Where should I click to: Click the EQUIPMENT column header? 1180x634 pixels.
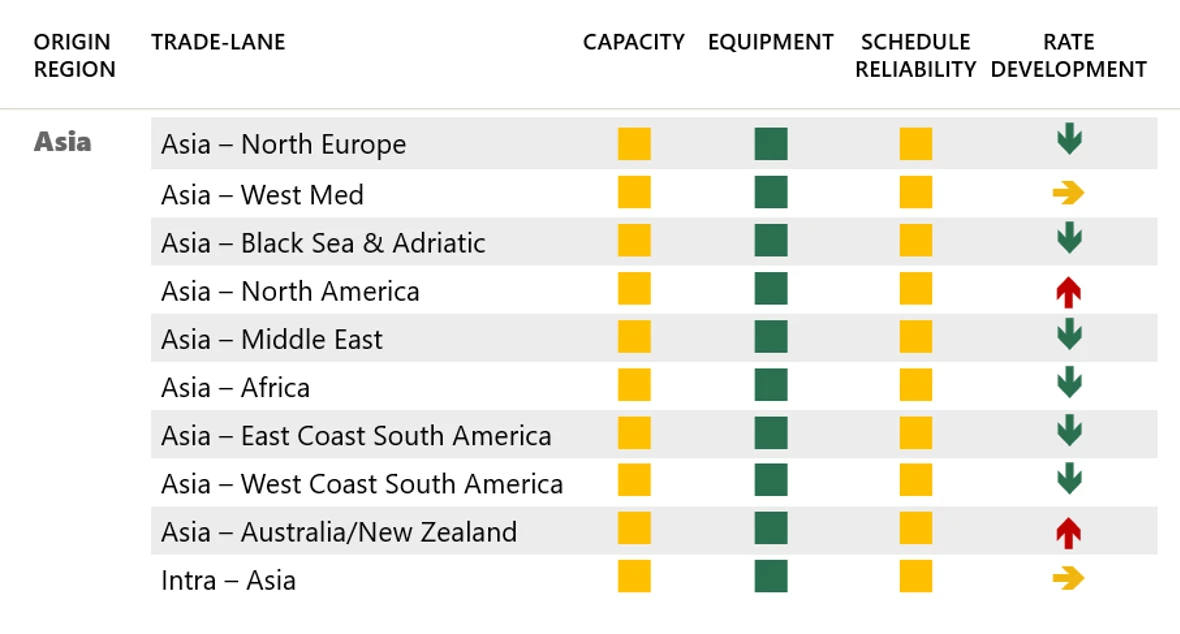click(770, 43)
